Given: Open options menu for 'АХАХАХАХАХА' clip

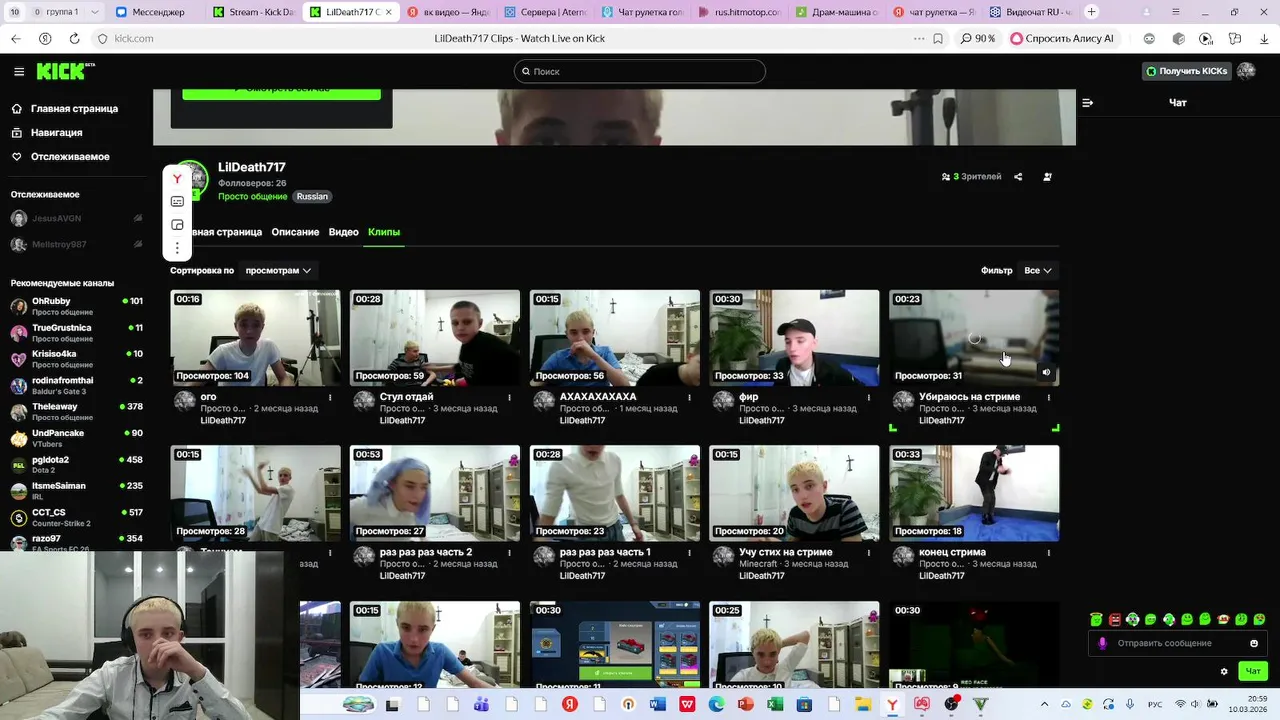Looking at the screenshot, I should [689, 398].
